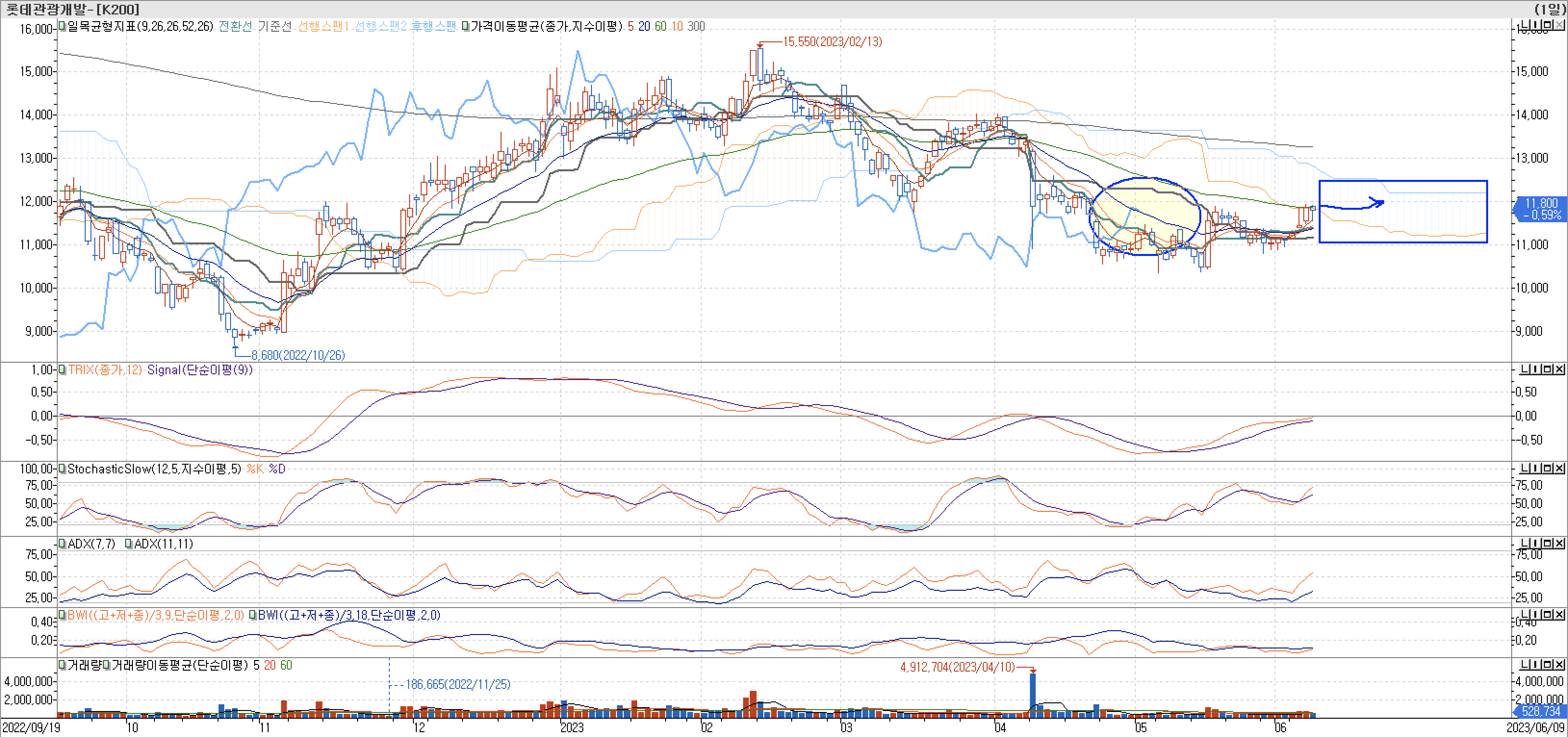Screen dimensions: 1568x737
Task: Click the green 60 moving average label
Action: pos(660,26)
